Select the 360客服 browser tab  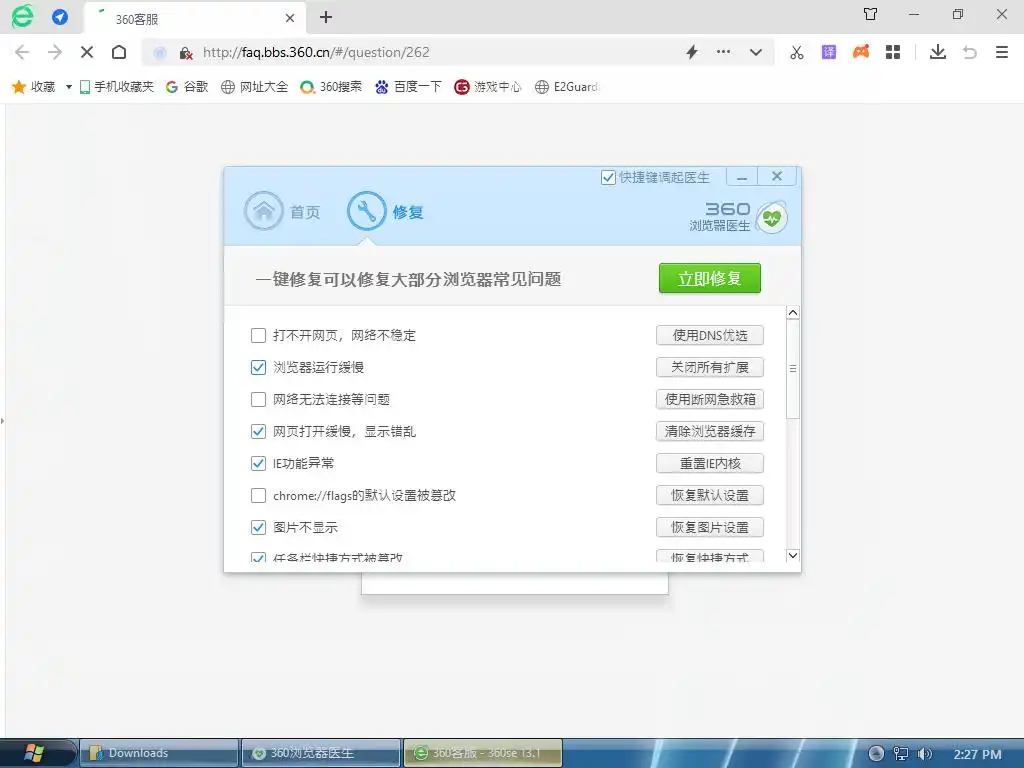(x=195, y=18)
